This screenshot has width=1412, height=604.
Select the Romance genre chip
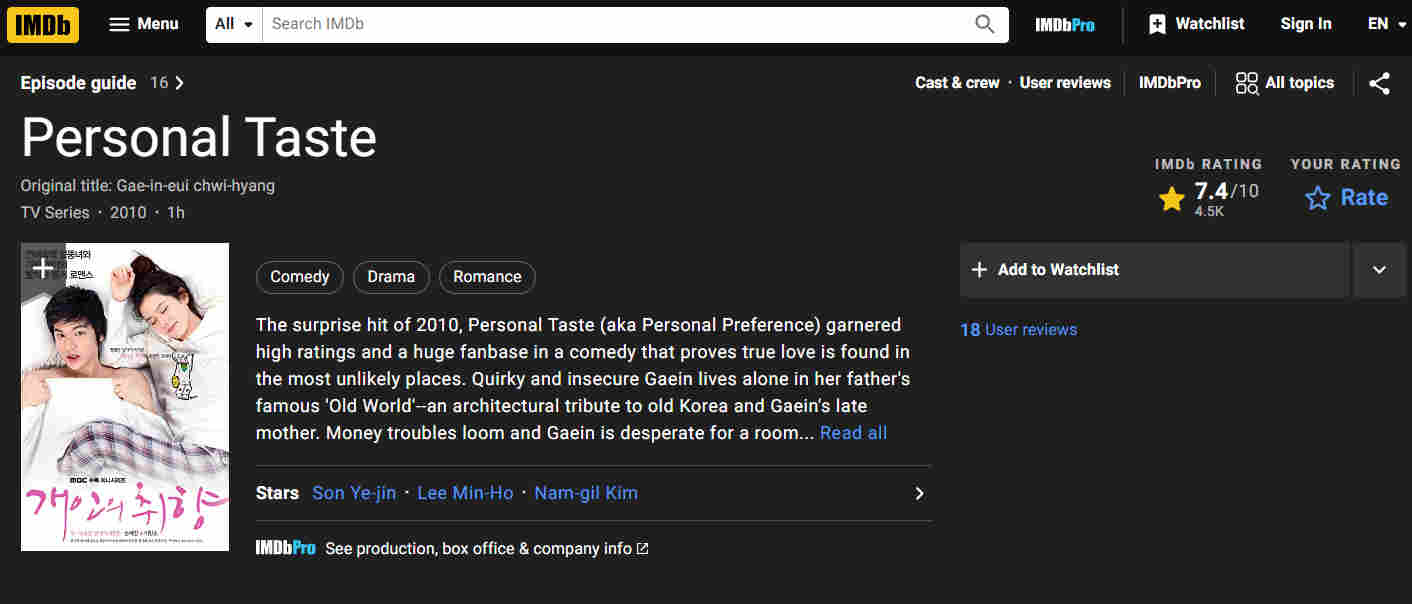click(487, 277)
